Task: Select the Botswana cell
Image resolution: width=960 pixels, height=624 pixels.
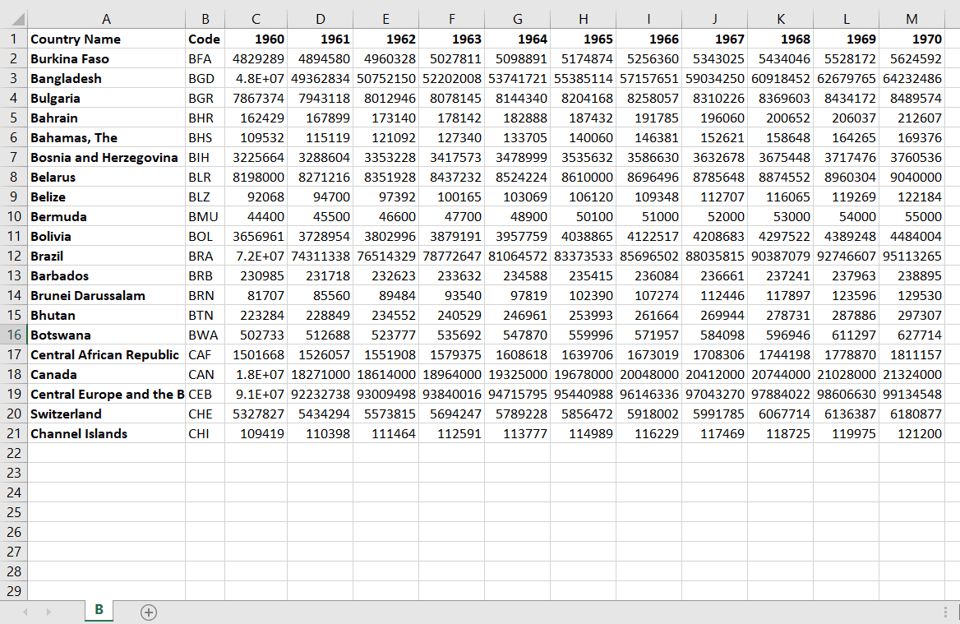Action: coord(107,335)
